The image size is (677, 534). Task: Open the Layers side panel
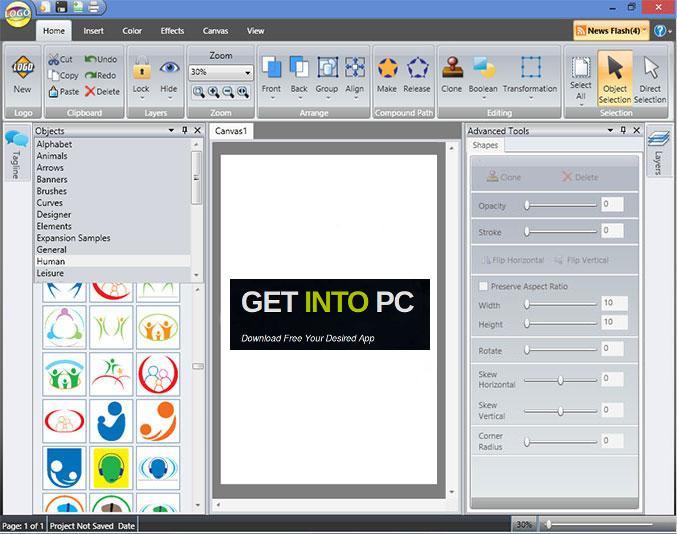658,152
